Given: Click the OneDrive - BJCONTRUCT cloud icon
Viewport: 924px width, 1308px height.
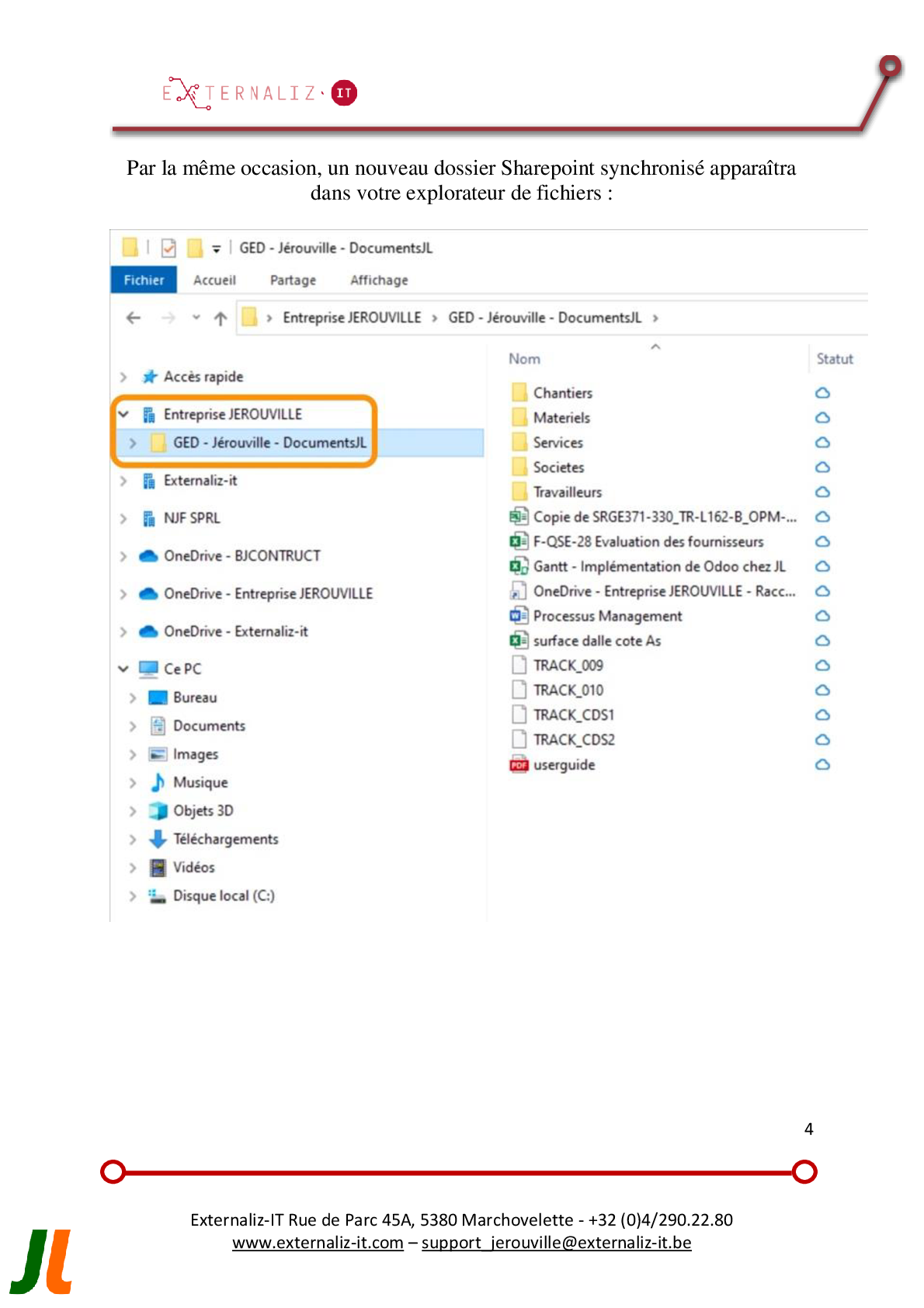Looking at the screenshot, I should tap(148, 556).
